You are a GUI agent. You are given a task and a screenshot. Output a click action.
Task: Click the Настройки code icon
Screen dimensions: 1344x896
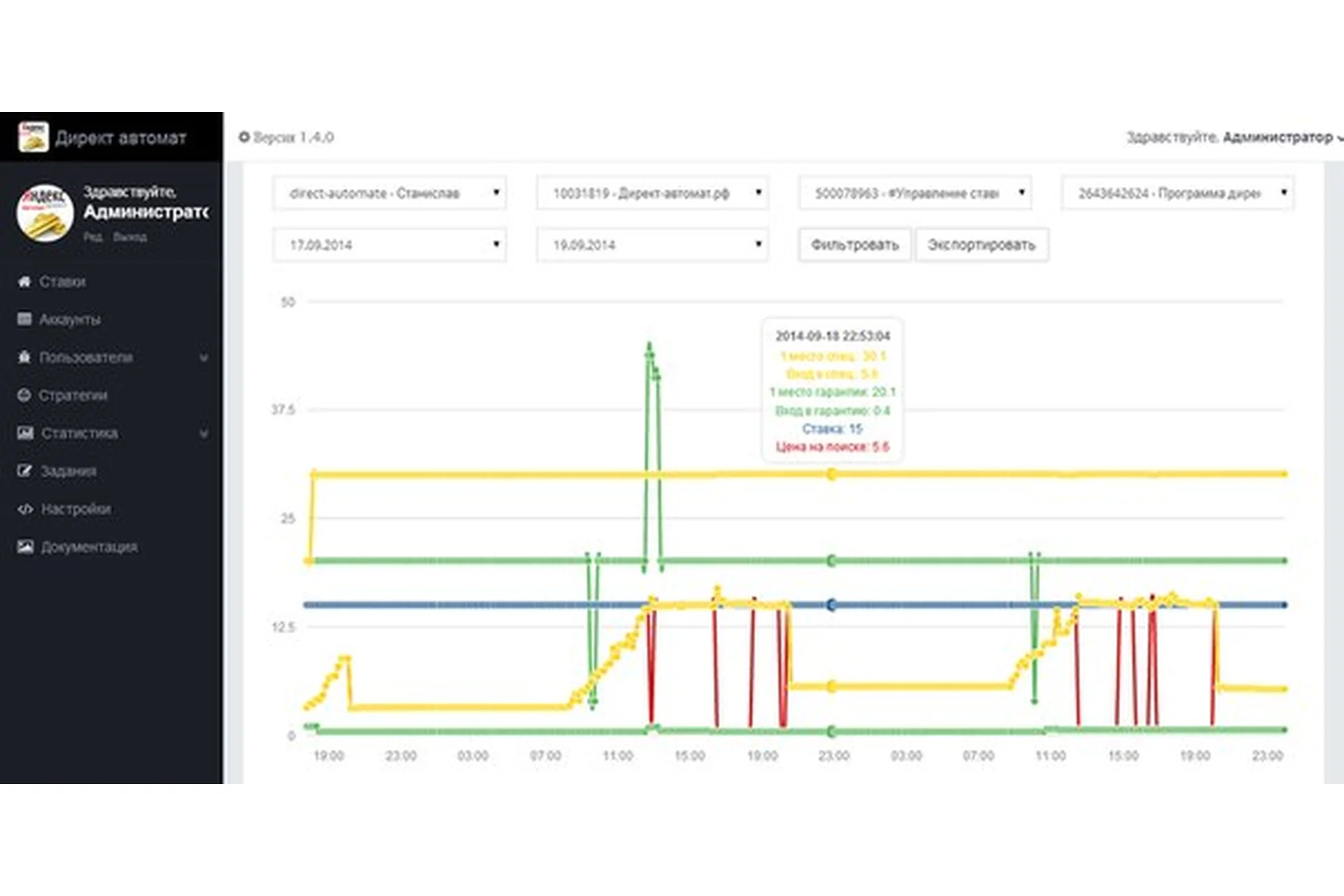click(x=25, y=509)
